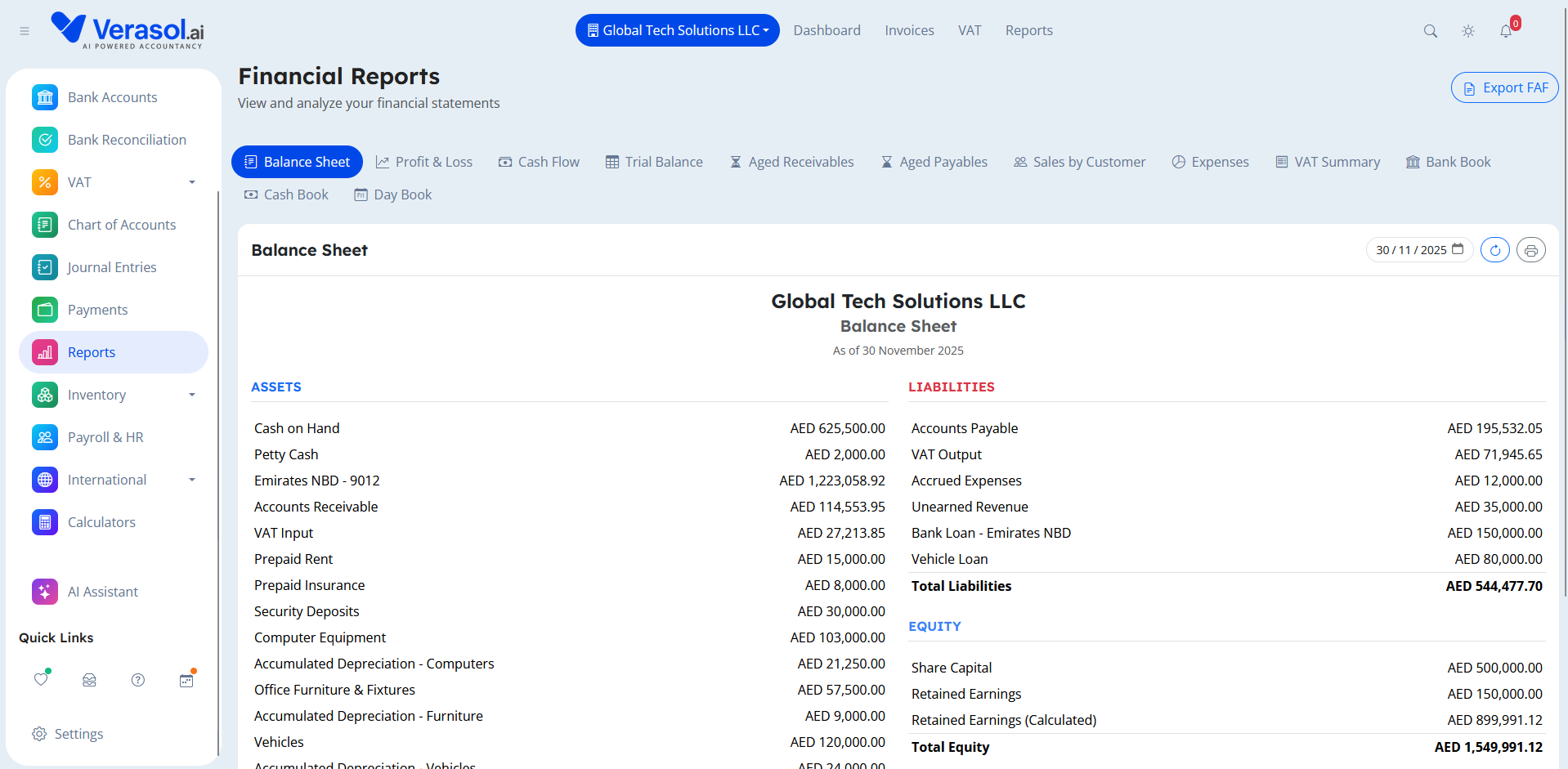Click the Payroll & HR icon
Image resolution: width=1568 pixels, height=769 pixels.
(45, 437)
